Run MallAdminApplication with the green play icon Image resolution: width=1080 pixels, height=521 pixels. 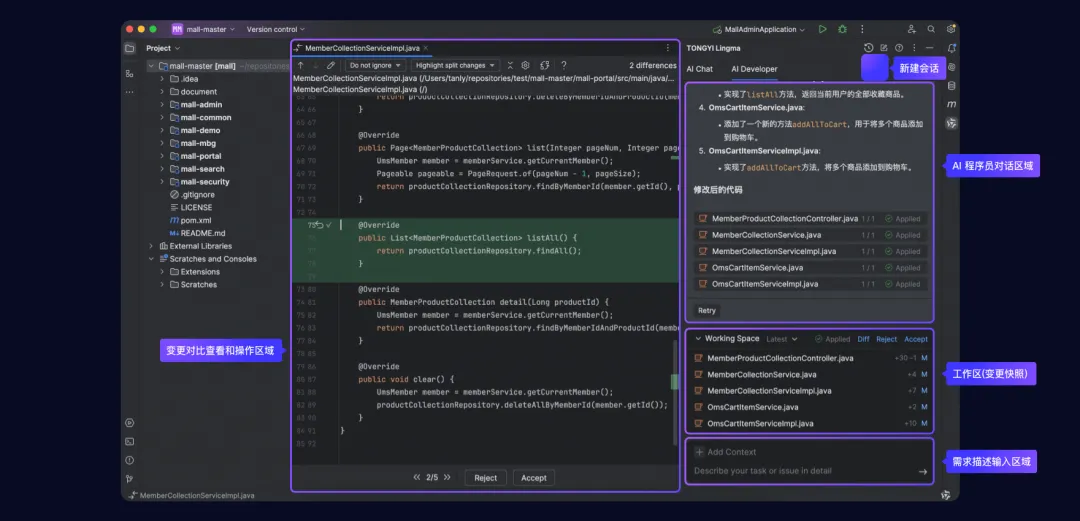(x=822, y=30)
